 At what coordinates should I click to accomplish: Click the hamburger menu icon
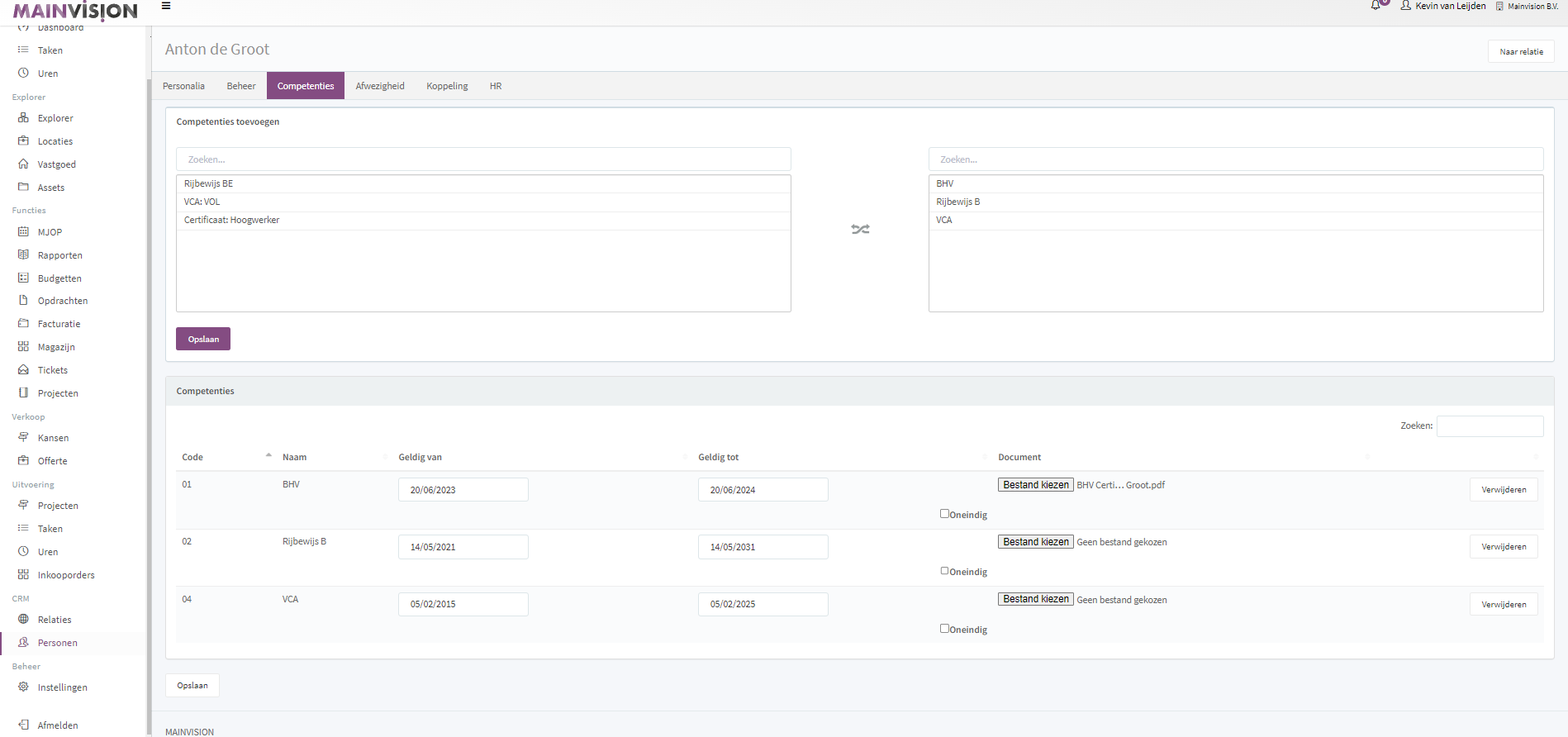pyautogui.click(x=166, y=6)
